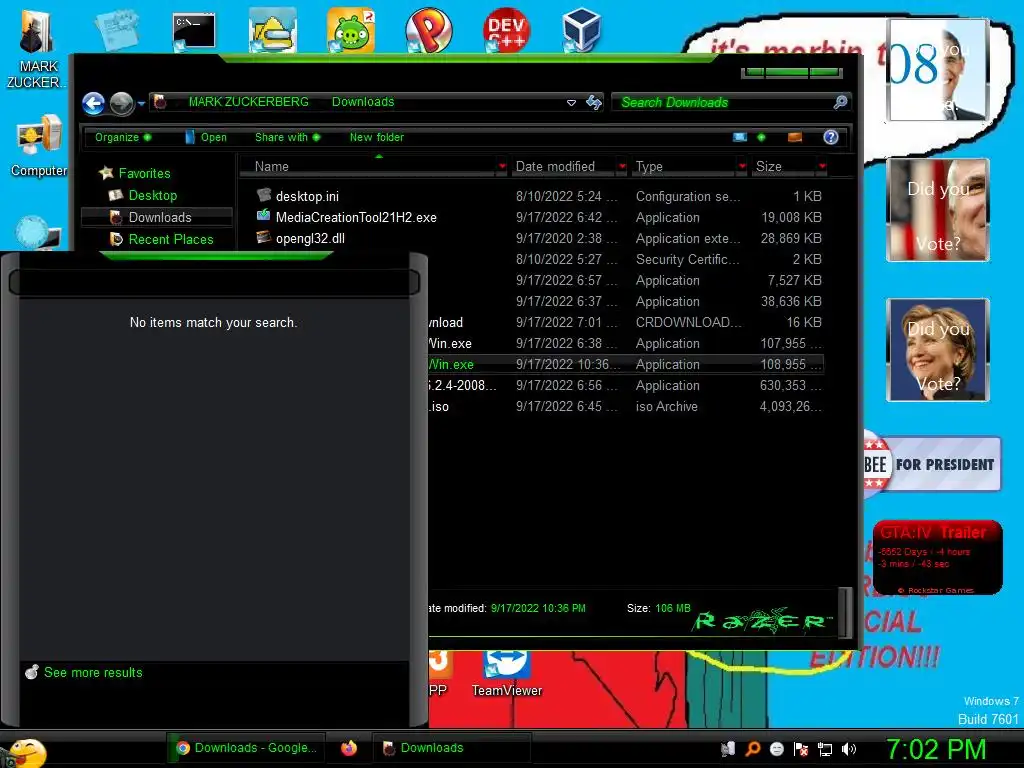
Task: Click MARK ZUCKERBERG in the address bar
Action: pyautogui.click(x=249, y=102)
